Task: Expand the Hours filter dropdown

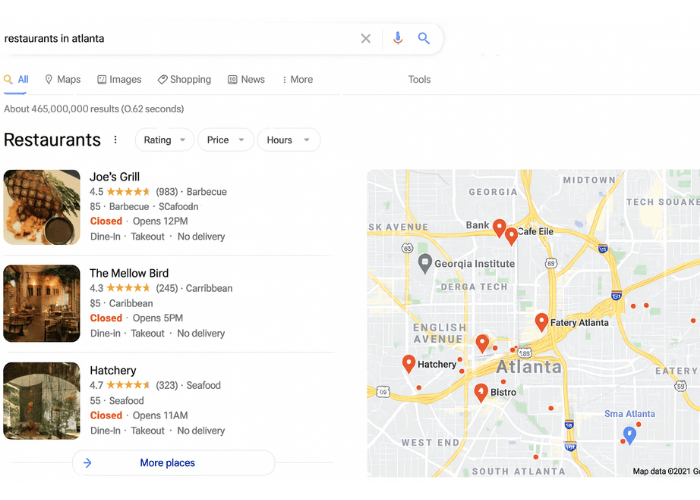Action: click(x=288, y=140)
